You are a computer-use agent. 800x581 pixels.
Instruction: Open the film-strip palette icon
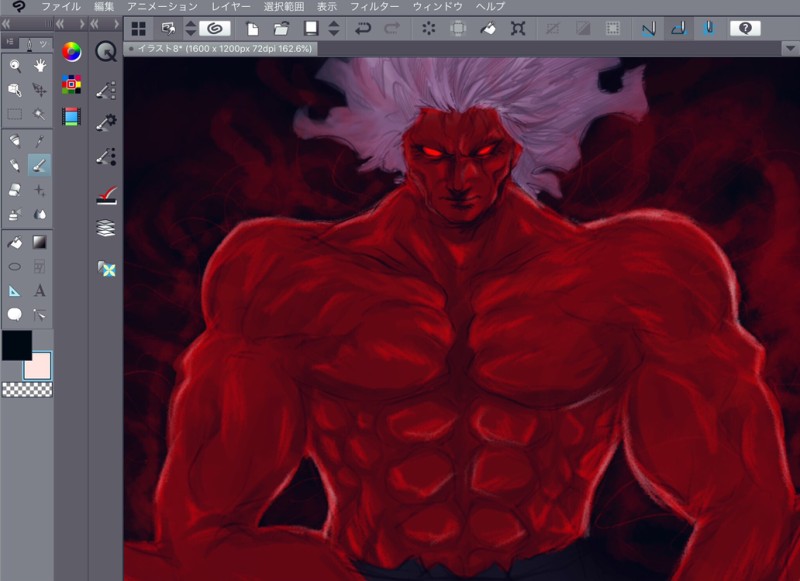(71, 116)
